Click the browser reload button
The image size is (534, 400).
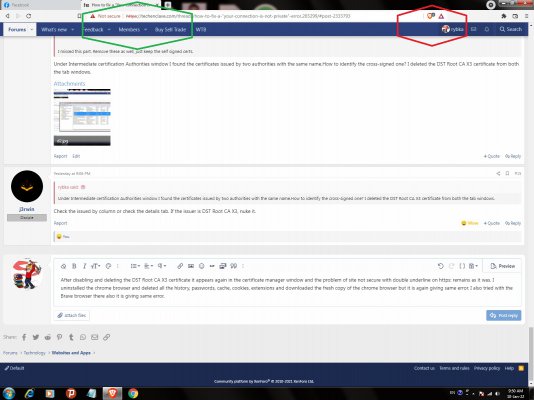coord(29,16)
